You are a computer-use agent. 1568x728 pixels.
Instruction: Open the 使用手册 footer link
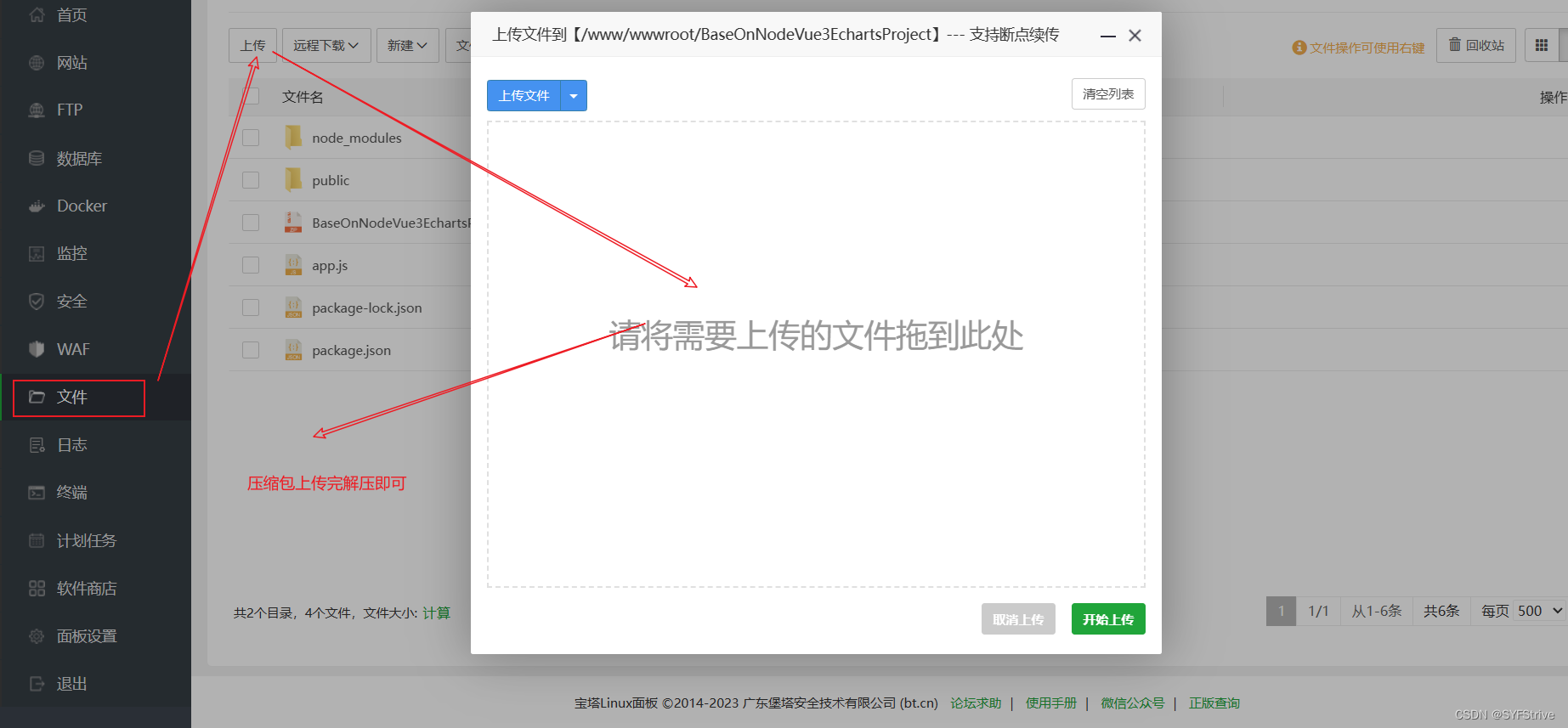click(1051, 703)
